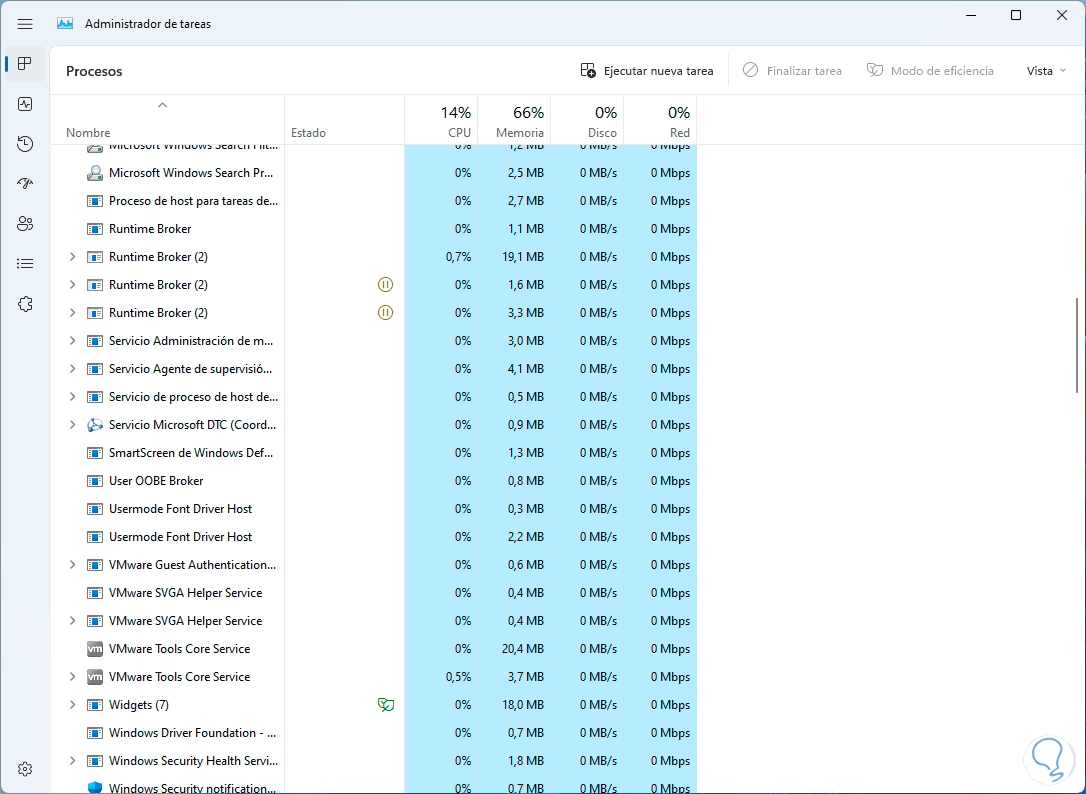Click the Windows Security notification shield icon
1086x794 pixels.
(x=95, y=788)
